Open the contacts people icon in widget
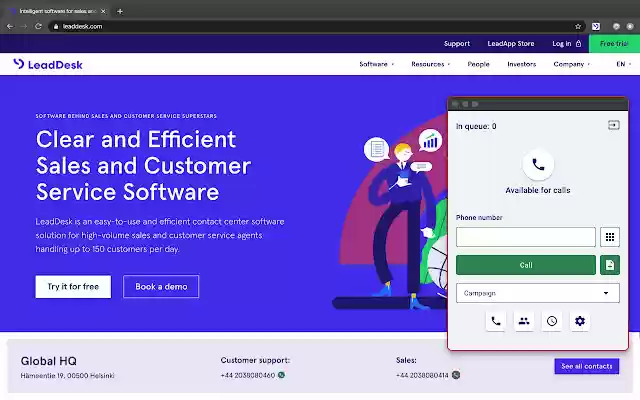Screen dimensions: 640x400 tap(524, 321)
